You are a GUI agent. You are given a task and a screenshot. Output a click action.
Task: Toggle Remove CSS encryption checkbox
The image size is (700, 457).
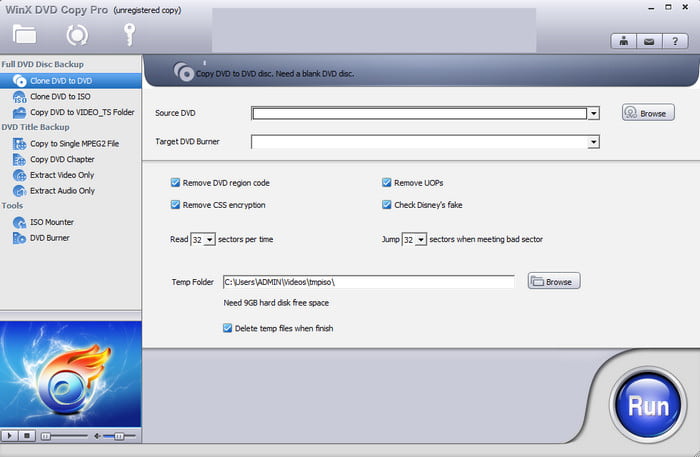(x=175, y=205)
